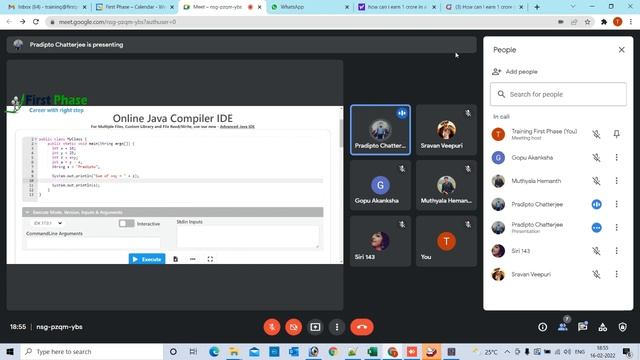This screenshot has width=640, height=360.
Task: Open Excel from the taskbar
Action: 372,351
